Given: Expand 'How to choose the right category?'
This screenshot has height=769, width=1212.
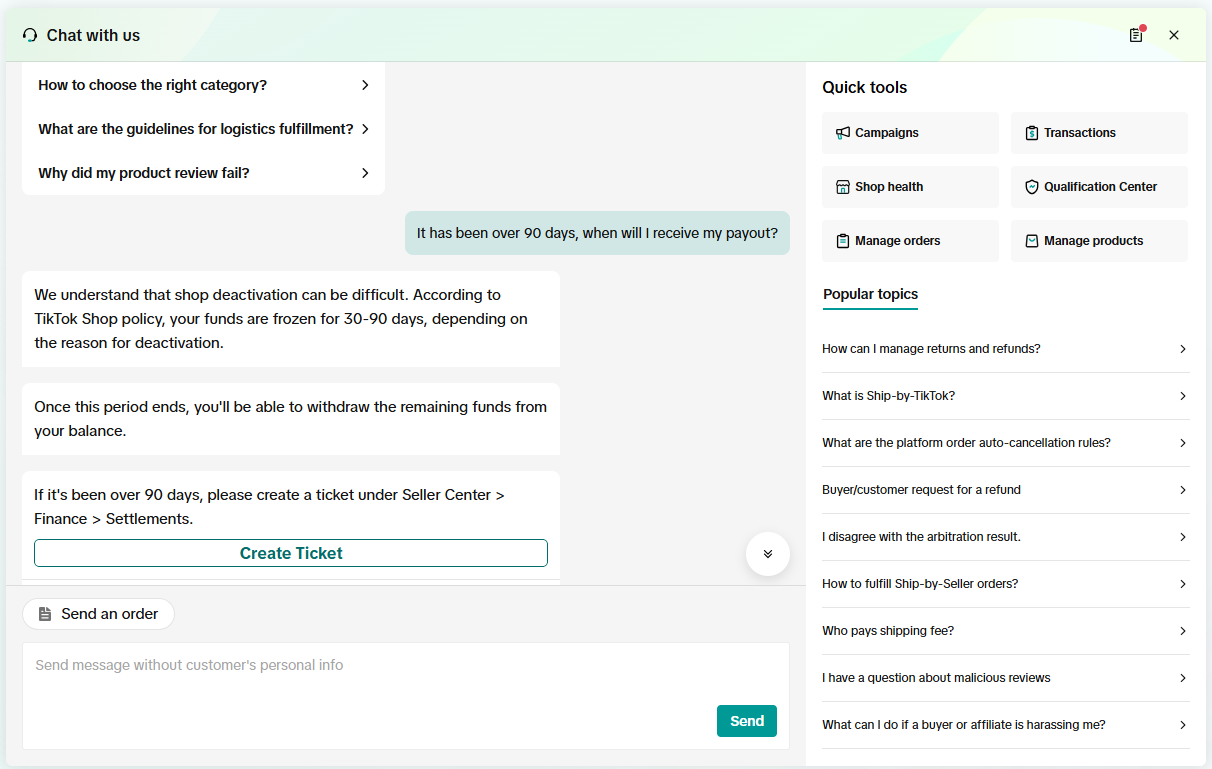Looking at the screenshot, I should pos(203,85).
